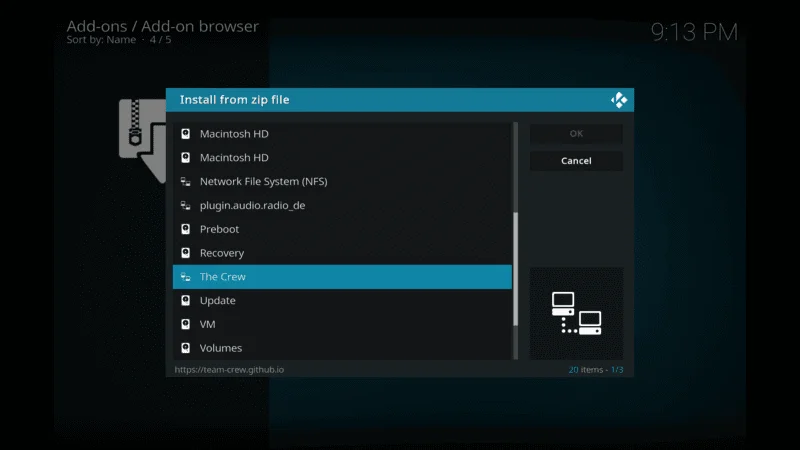This screenshot has height=450, width=800.
Task: Click the drive icon next to Volumes
Action: click(186, 348)
